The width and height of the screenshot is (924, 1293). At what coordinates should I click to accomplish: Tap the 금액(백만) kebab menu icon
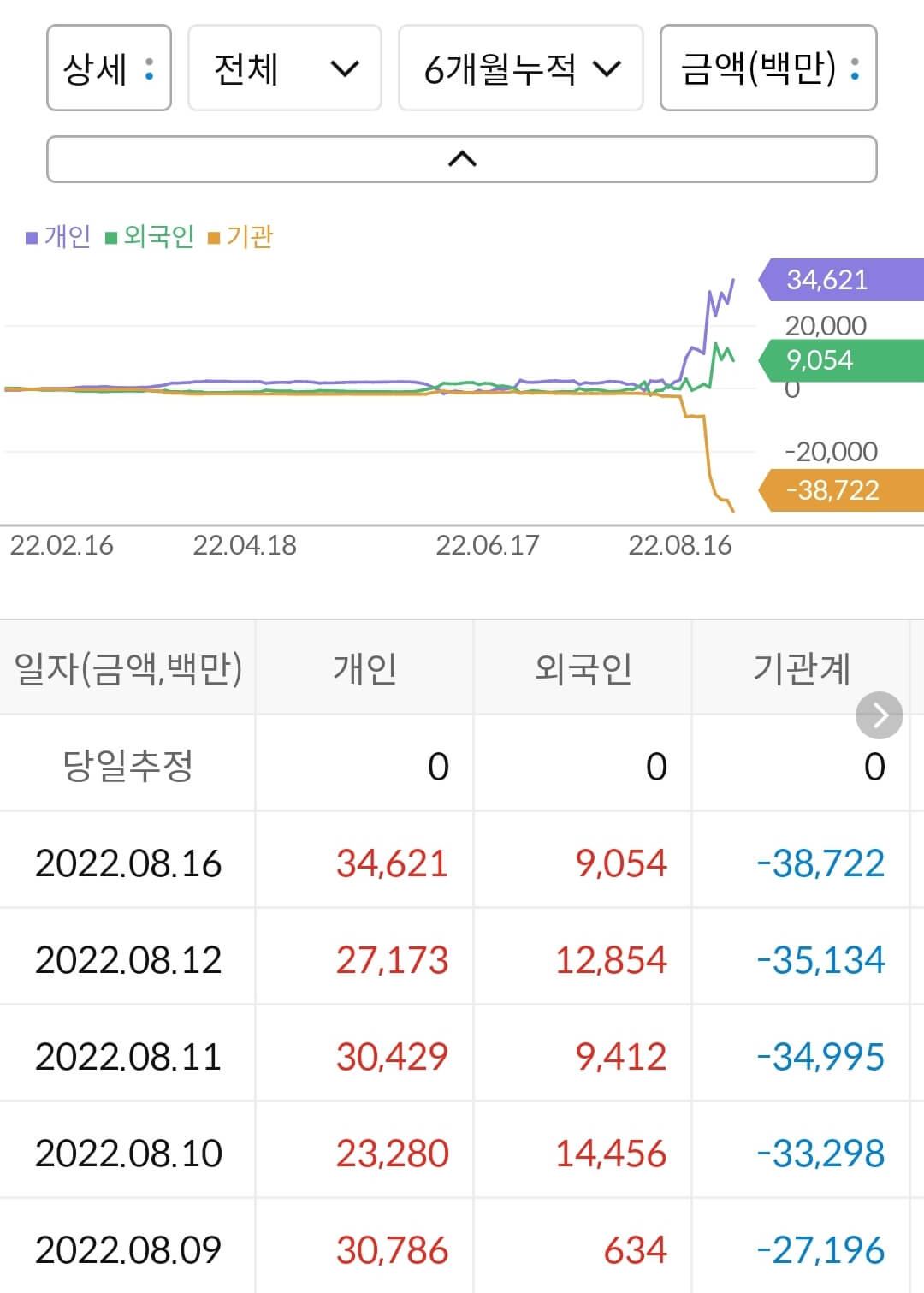click(x=856, y=69)
